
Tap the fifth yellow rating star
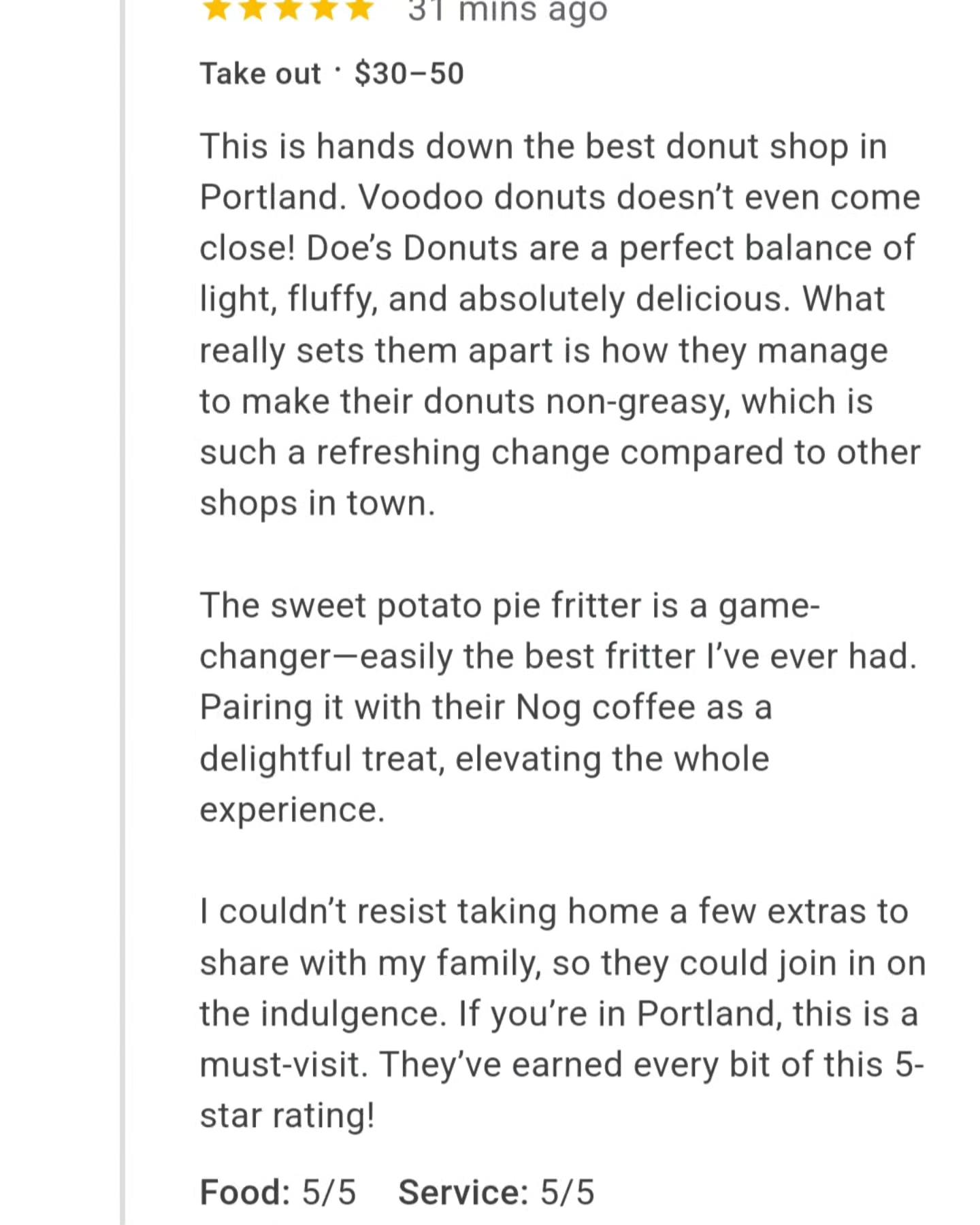(x=359, y=8)
